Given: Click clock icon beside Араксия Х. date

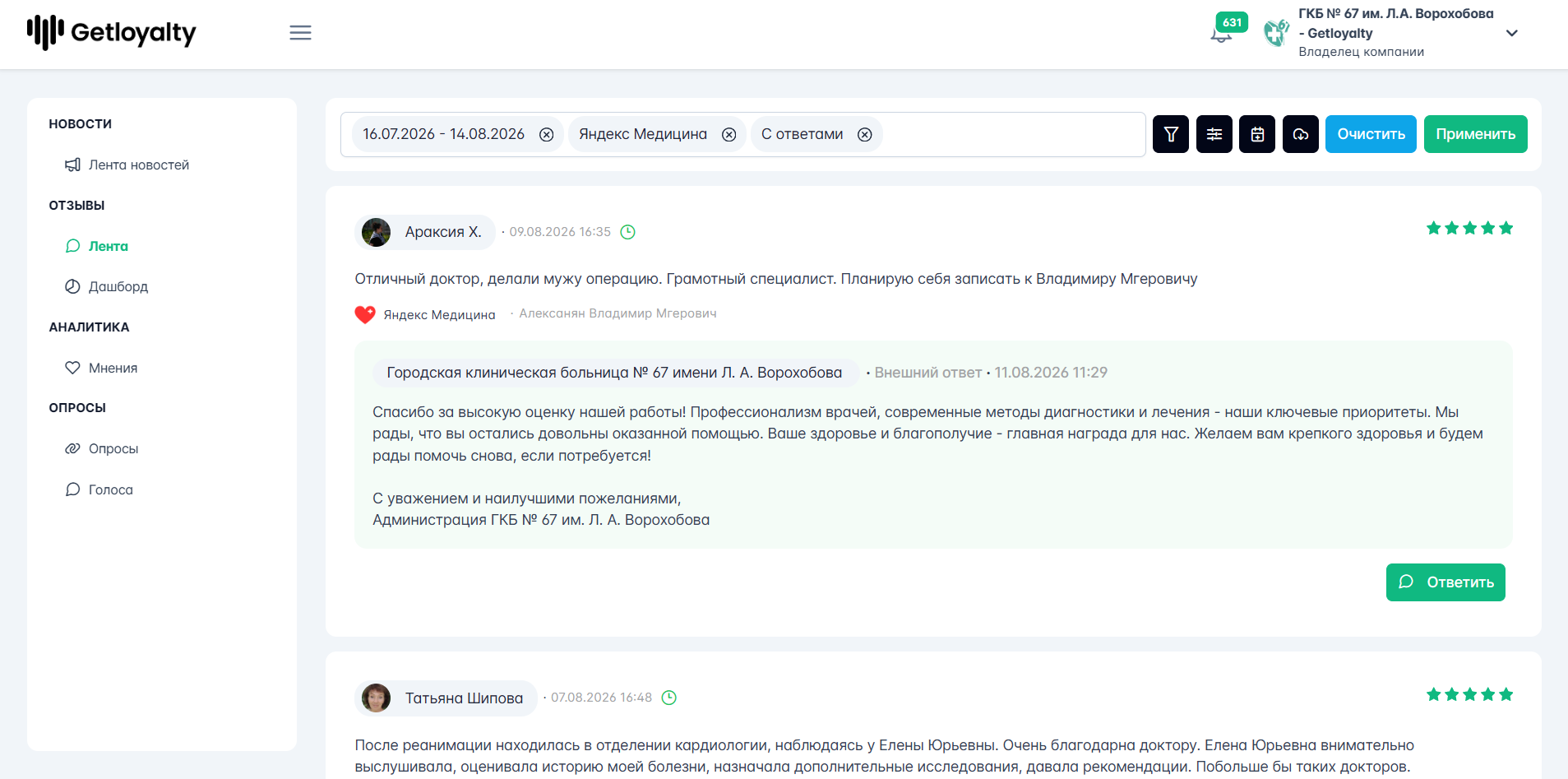Looking at the screenshot, I should [627, 232].
